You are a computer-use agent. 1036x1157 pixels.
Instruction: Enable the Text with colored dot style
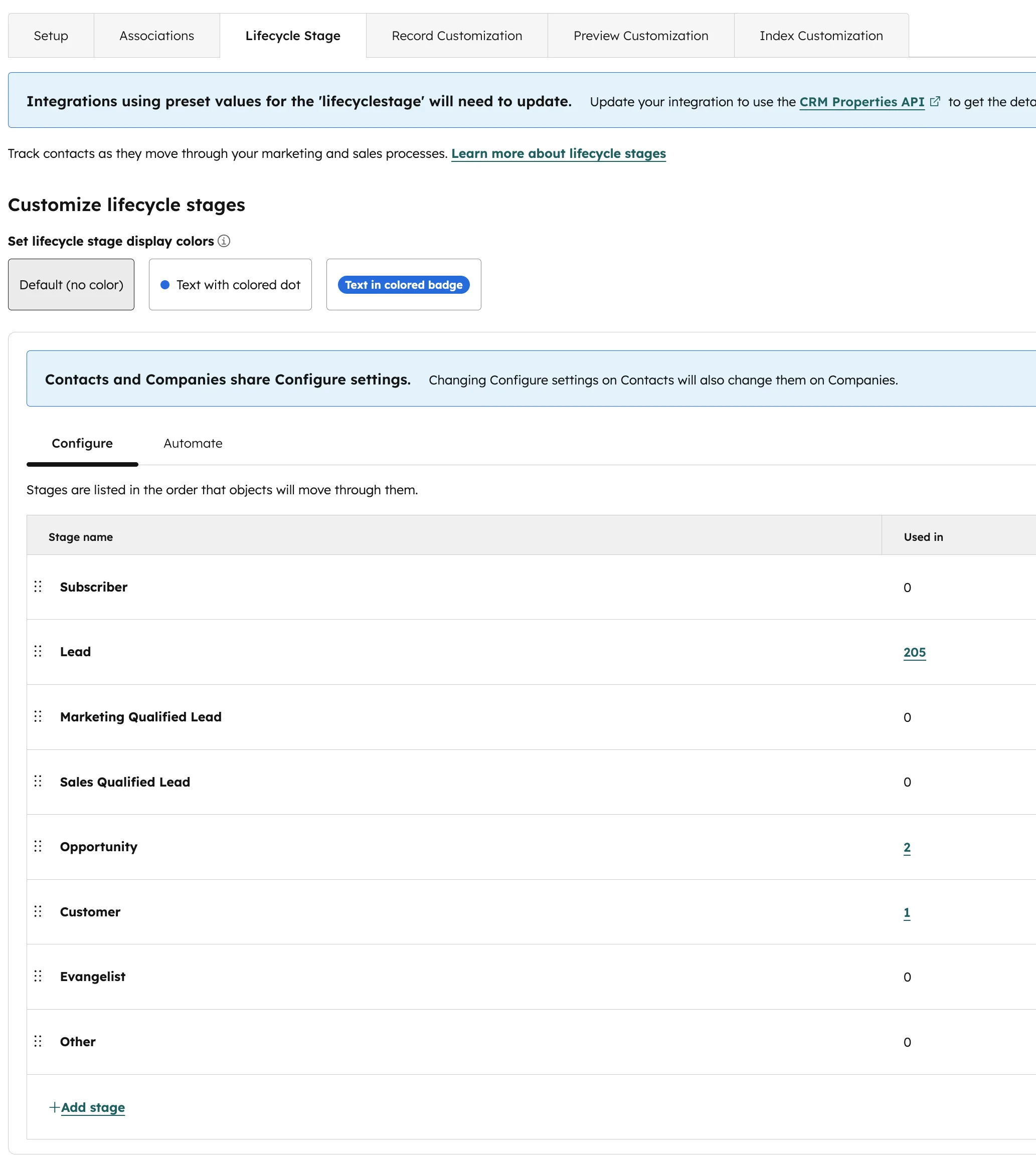(230, 284)
